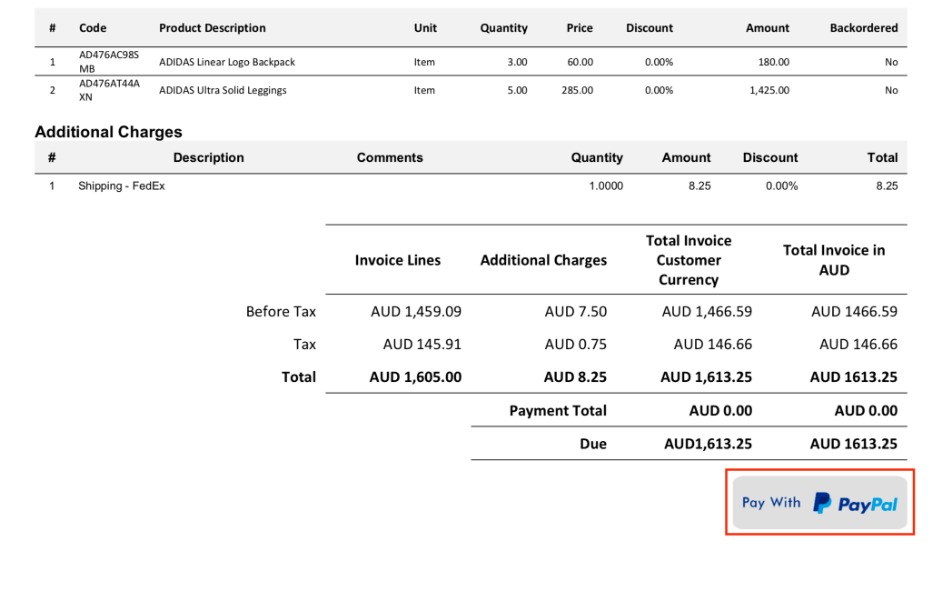Click the Pay With PayPal button
The image size is (952, 591).
(x=819, y=503)
